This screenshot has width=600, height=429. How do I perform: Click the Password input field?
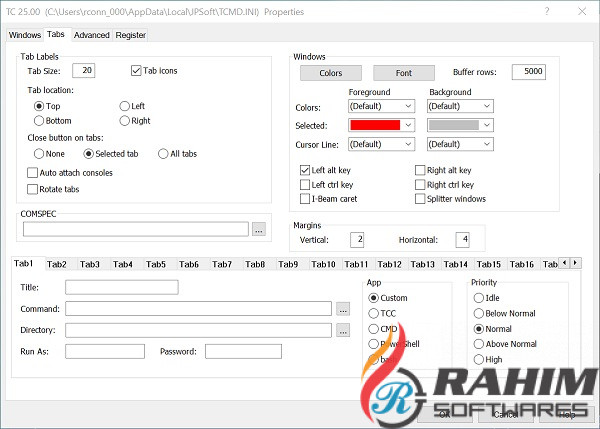pyautogui.click(x=243, y=351)
